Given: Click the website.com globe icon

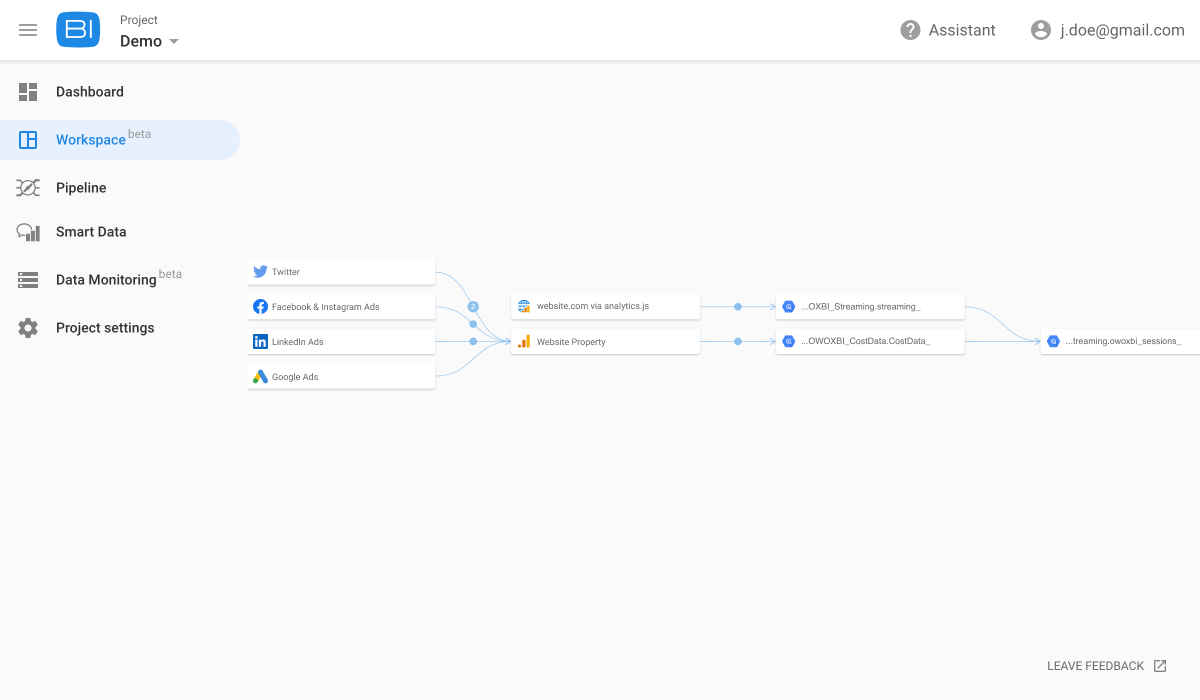Looking at the screenshot, I should click(x=524, y=306).
